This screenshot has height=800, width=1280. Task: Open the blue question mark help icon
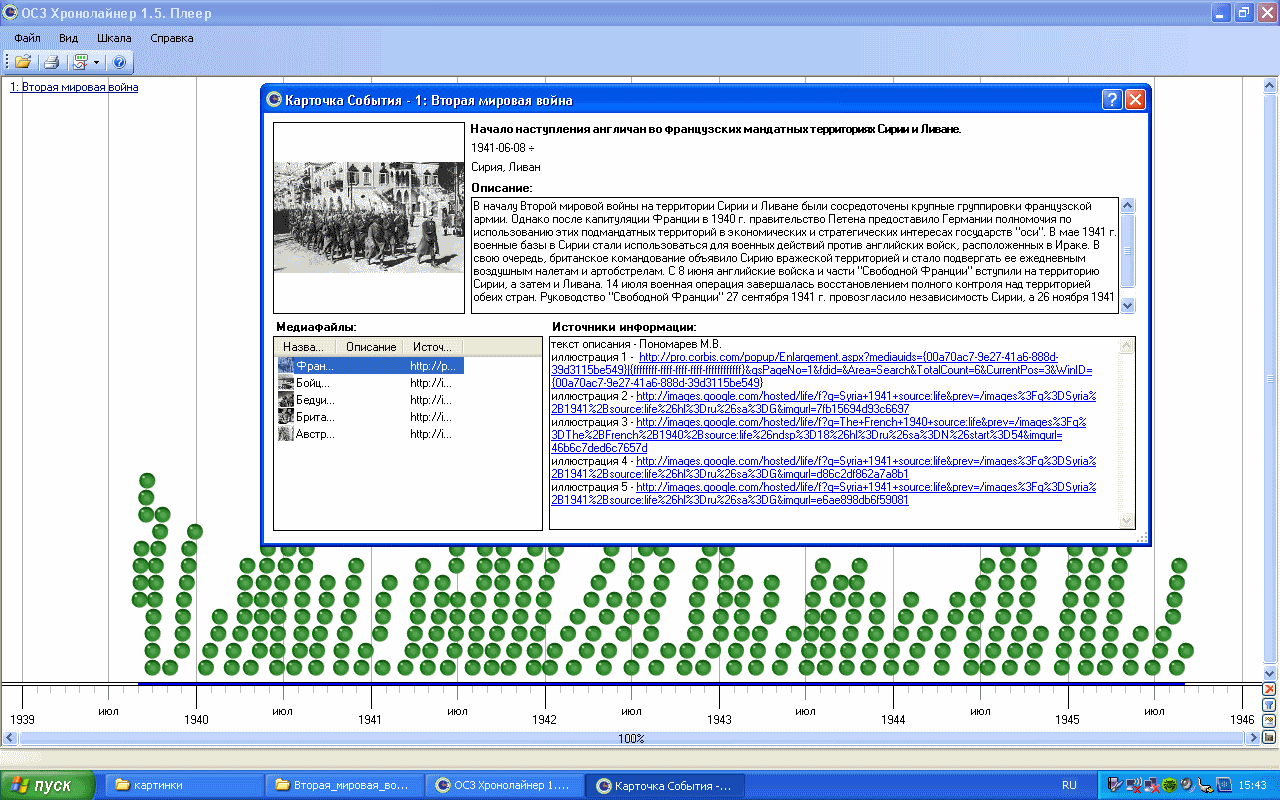pyautogui.click(x=119, y=62)
